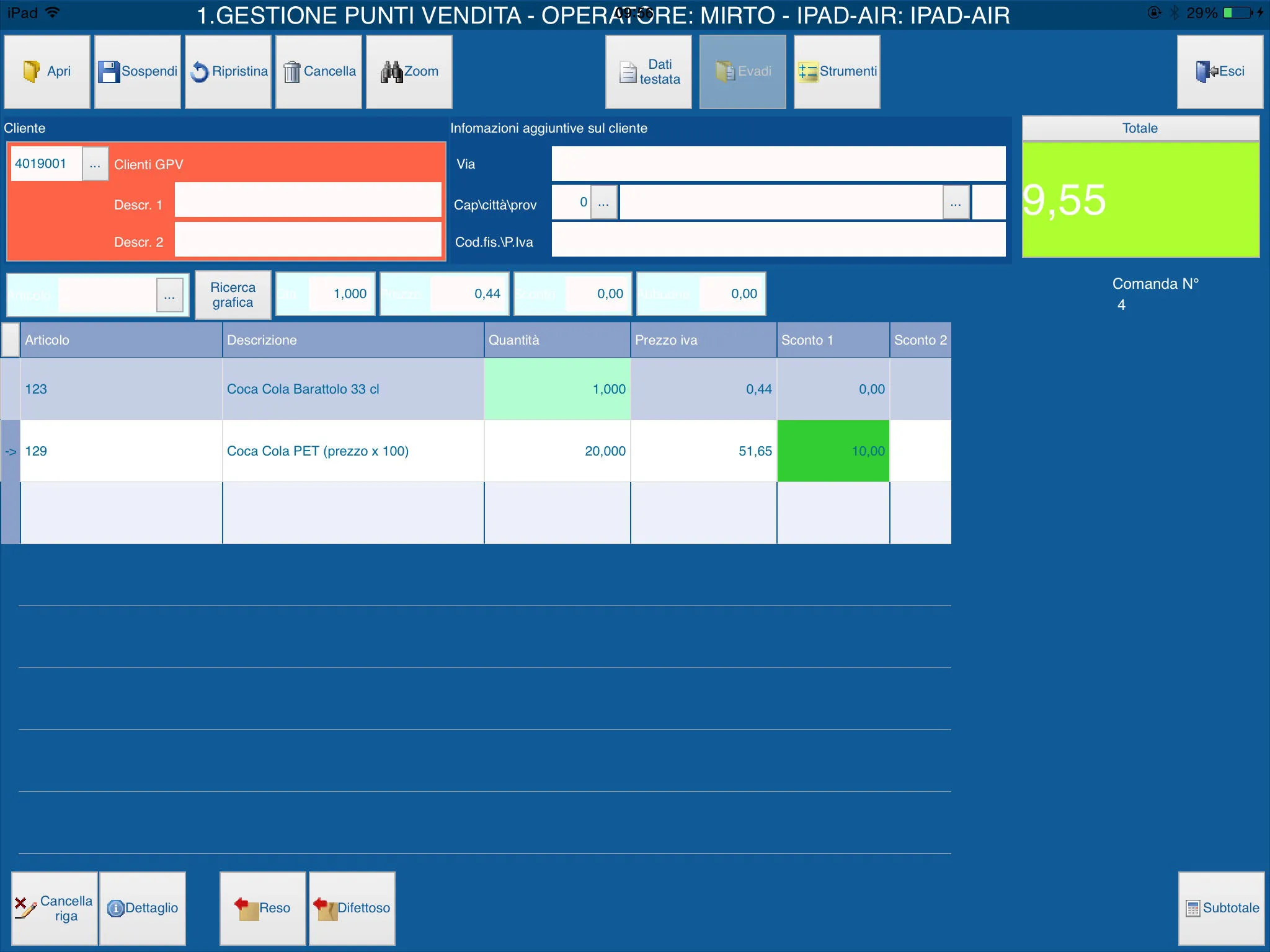The height and width of the screenshot is (952, 1270).
Task: Click Ricerca grafica search button
Action: tap(234, 293)
